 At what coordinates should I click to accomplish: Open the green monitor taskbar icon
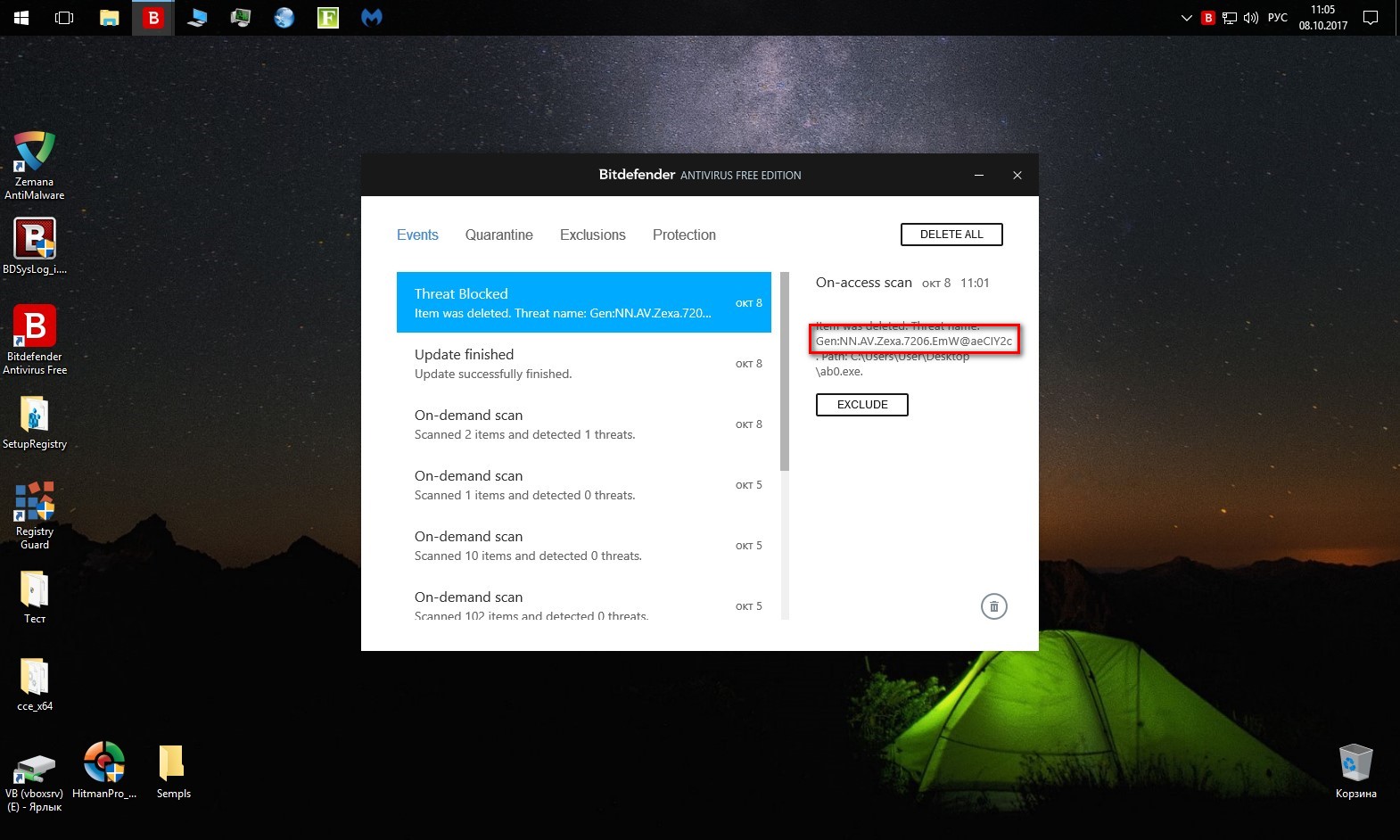pos(241,18)
